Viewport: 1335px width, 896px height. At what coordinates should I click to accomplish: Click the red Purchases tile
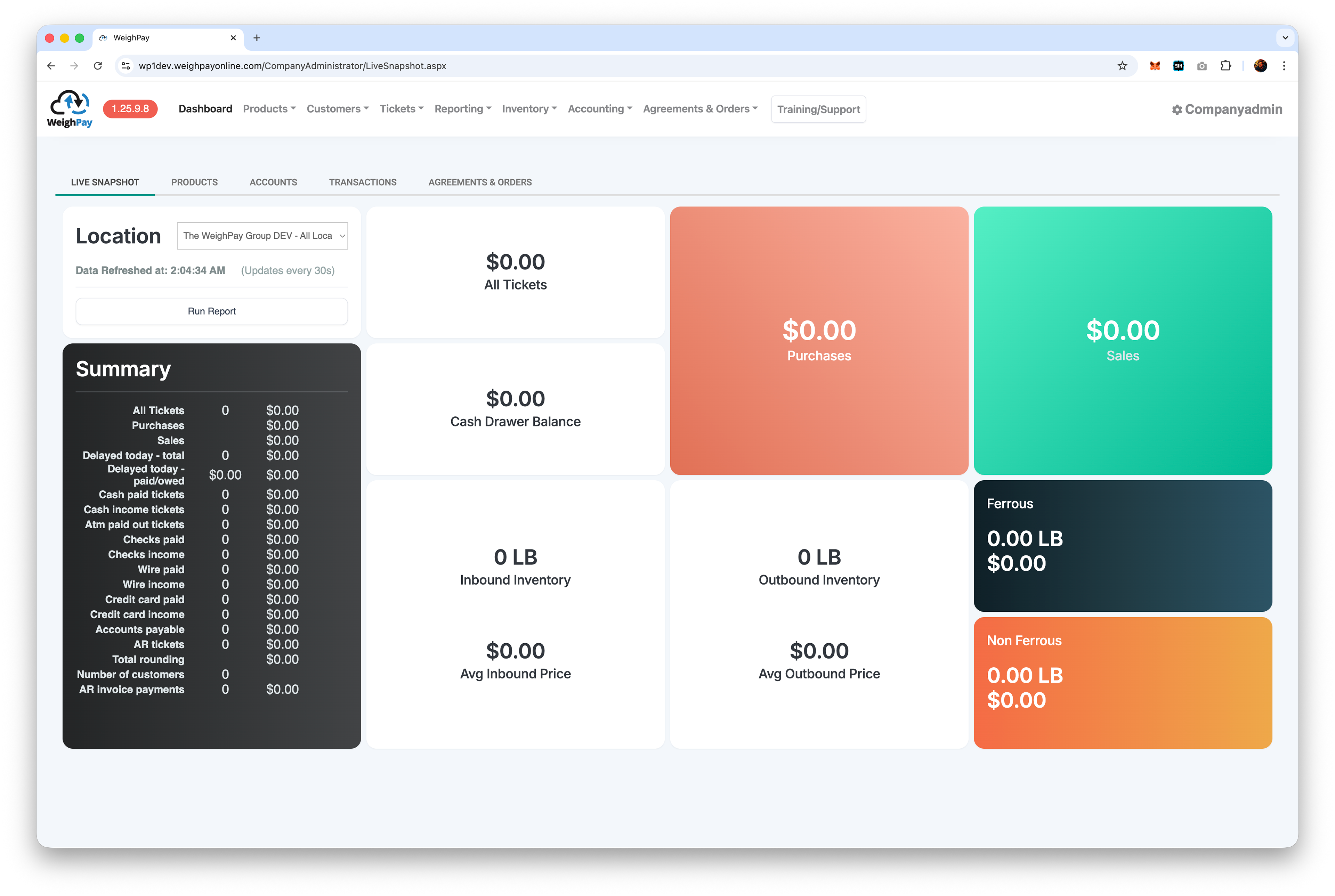pyautogui.click(x=818, y=341)
